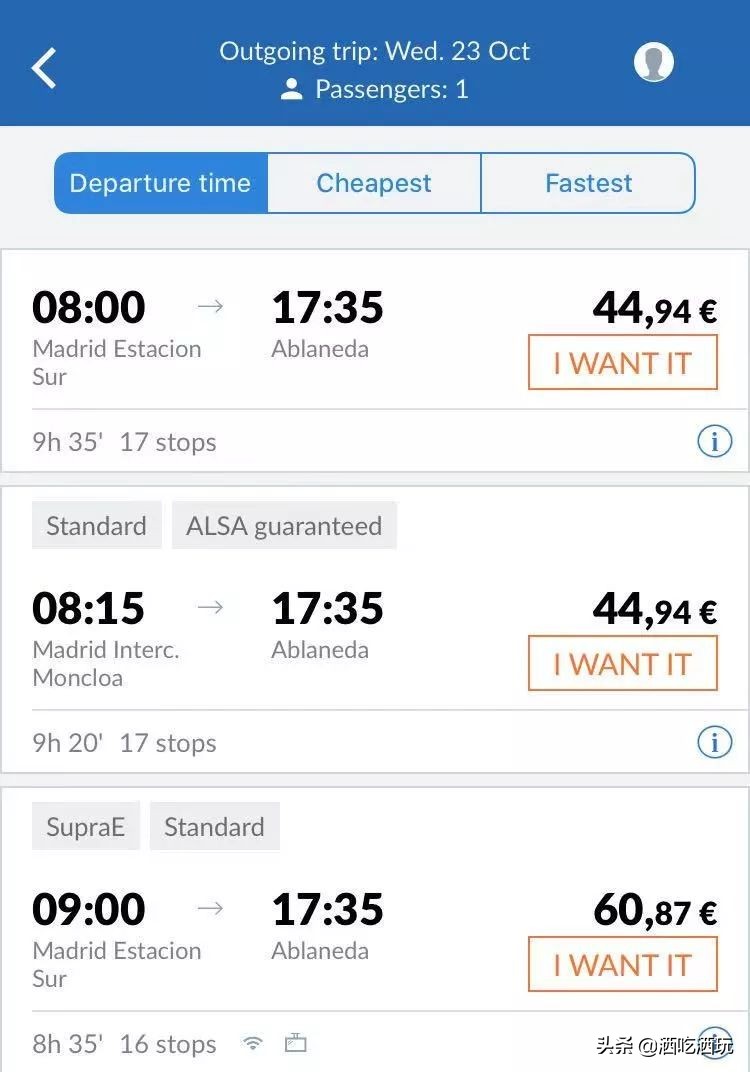Tap the passengers person icon

pyautogui.click(x=292, y=90)
